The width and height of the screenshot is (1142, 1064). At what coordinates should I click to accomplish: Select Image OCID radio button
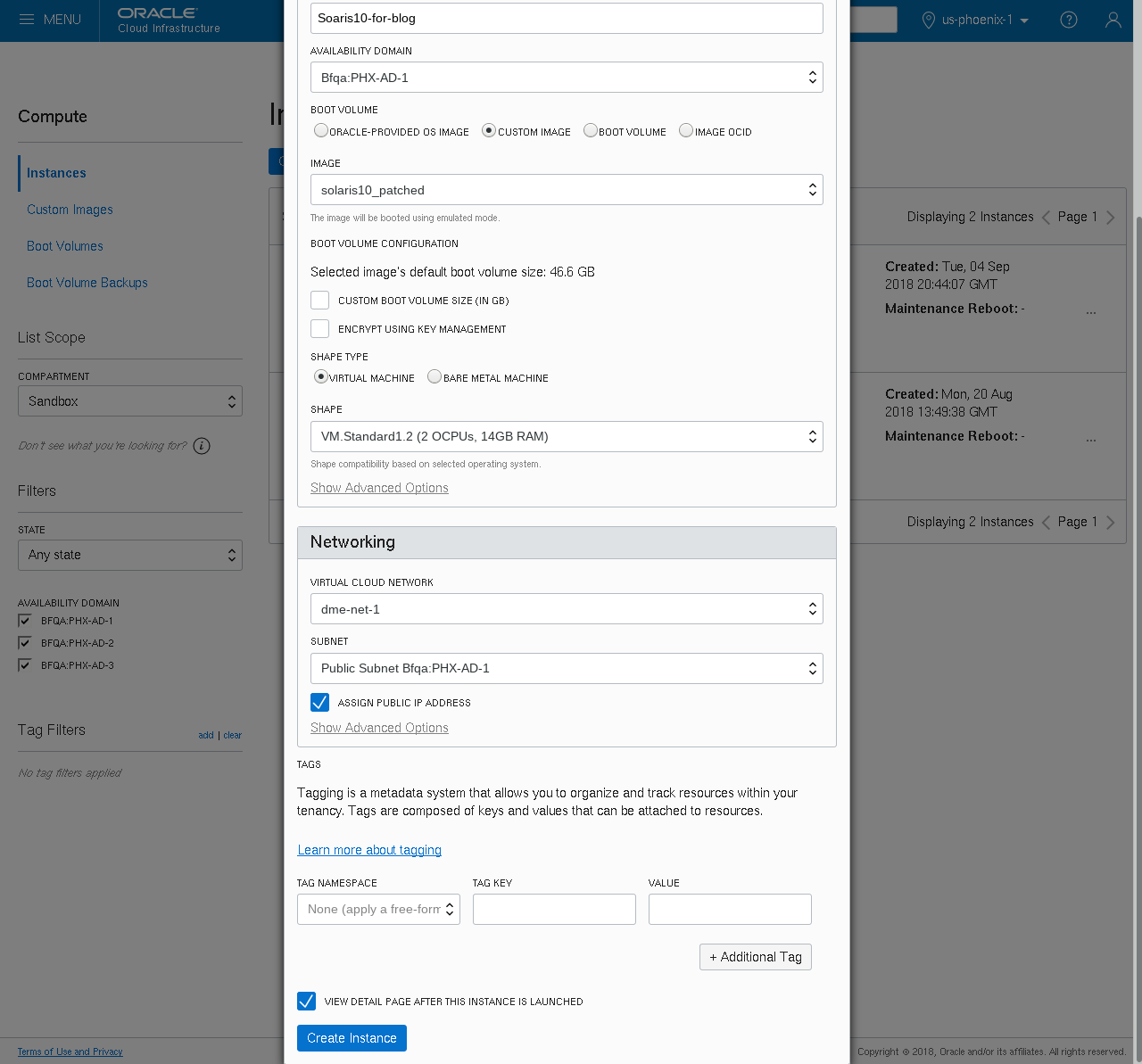[686, 130]
